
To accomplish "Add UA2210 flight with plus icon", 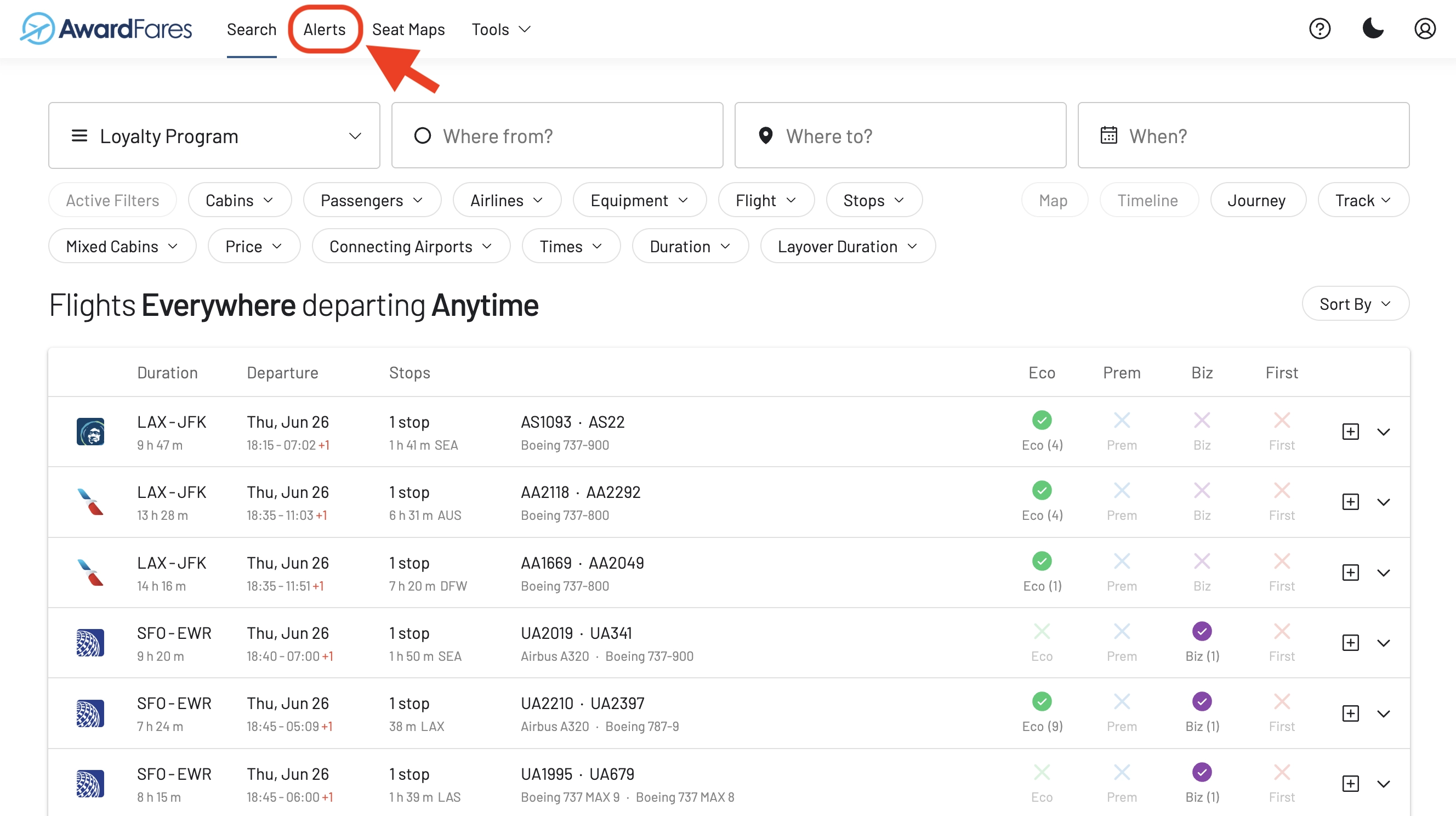I will click(x=1350, y=713).
